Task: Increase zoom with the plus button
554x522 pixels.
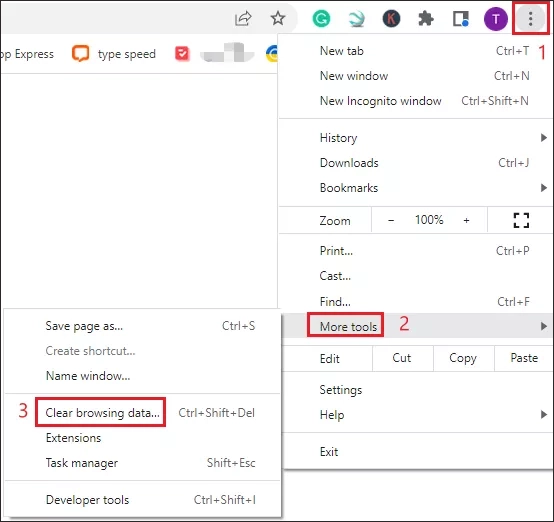Action: [466, 220]
